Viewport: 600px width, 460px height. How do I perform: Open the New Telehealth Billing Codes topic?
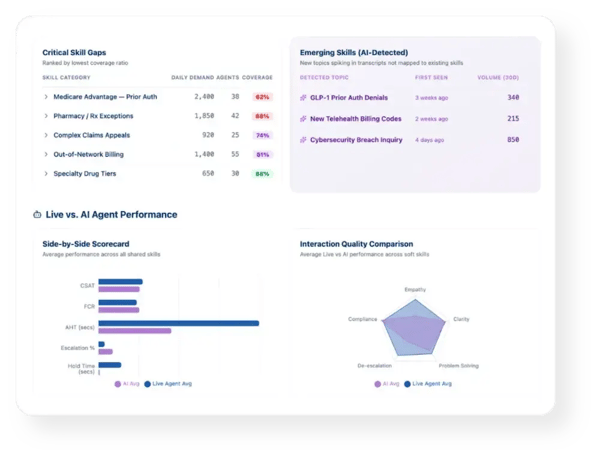[x=356, y=119]
